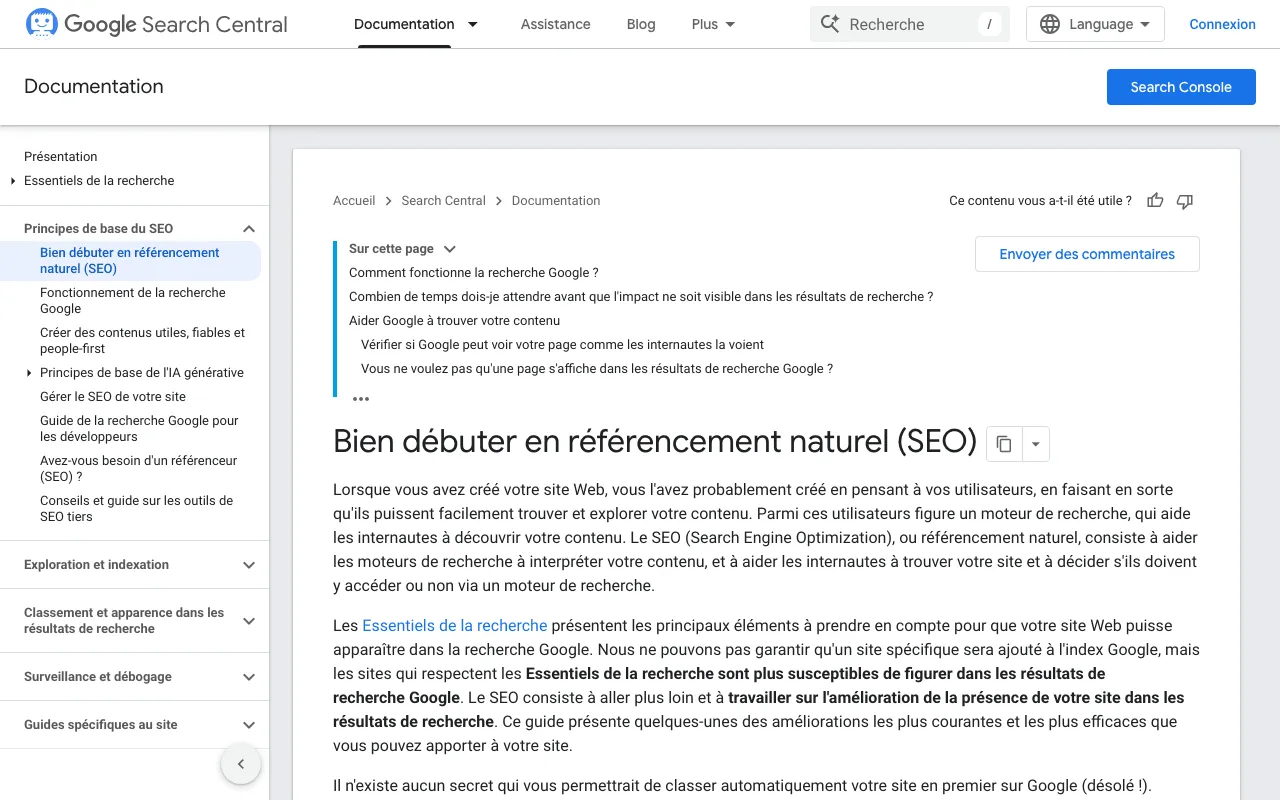Expand 'Guides spécifiques au site' section
This screenshot has width=1280, height=800.
[249, 725]
